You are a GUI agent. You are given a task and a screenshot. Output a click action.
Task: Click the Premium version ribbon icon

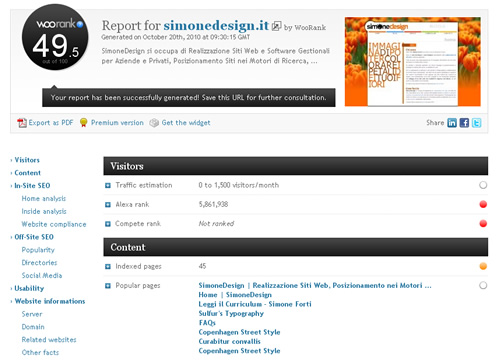coord(84,123)
